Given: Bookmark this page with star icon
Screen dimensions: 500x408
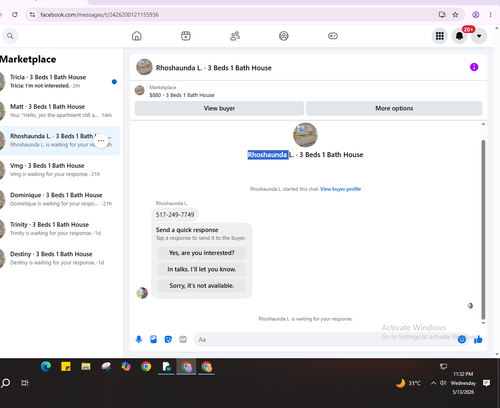Looking at the screenshot, I should point(455,14).
